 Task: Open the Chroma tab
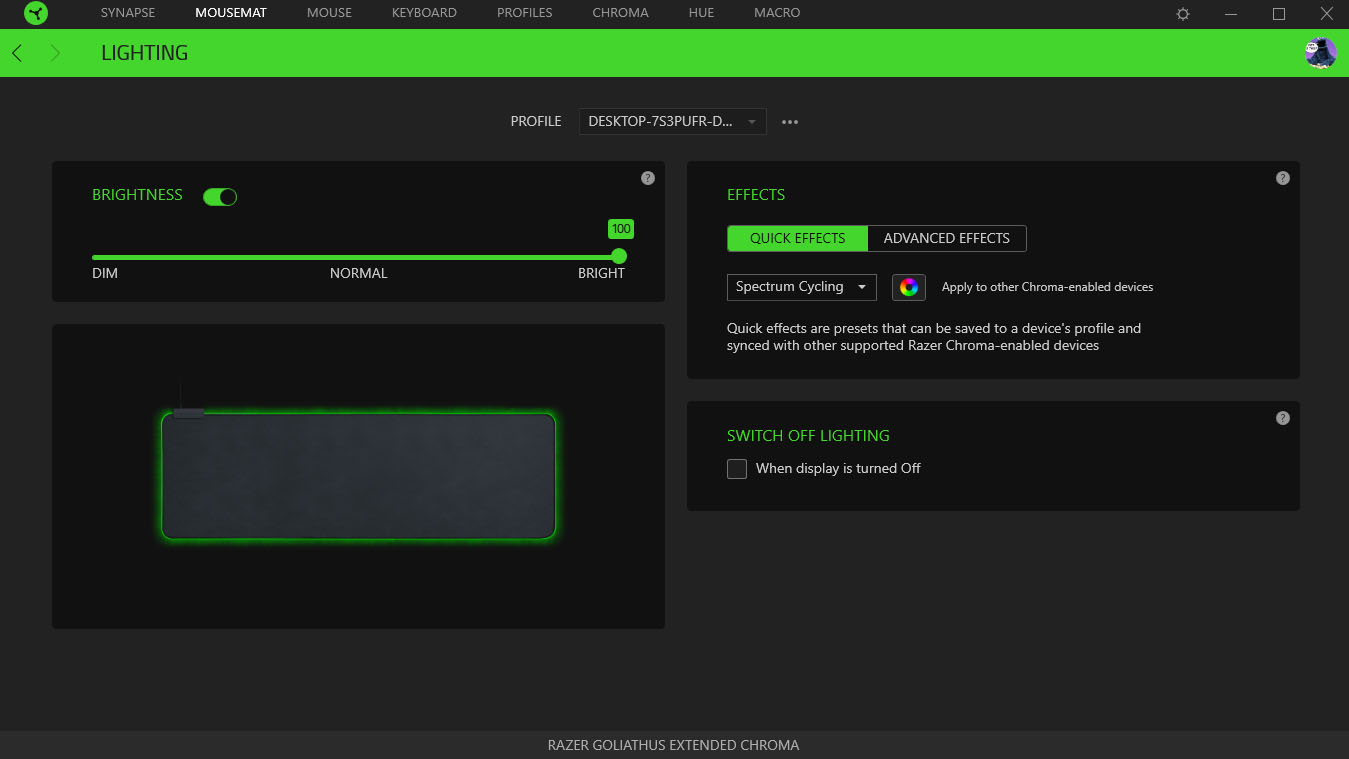coord(620,13)
